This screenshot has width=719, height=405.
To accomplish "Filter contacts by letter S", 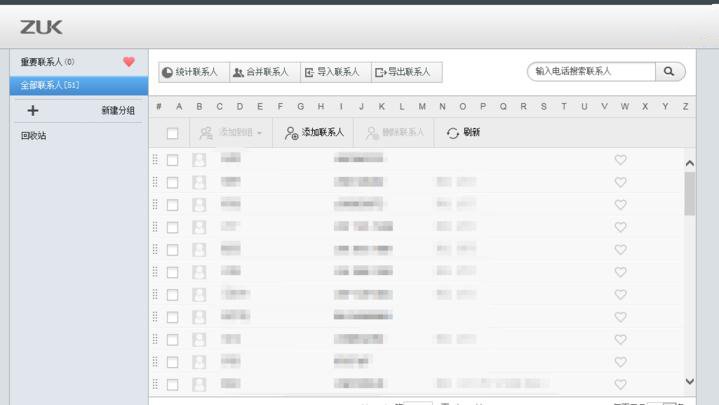I will pos(543,106).
